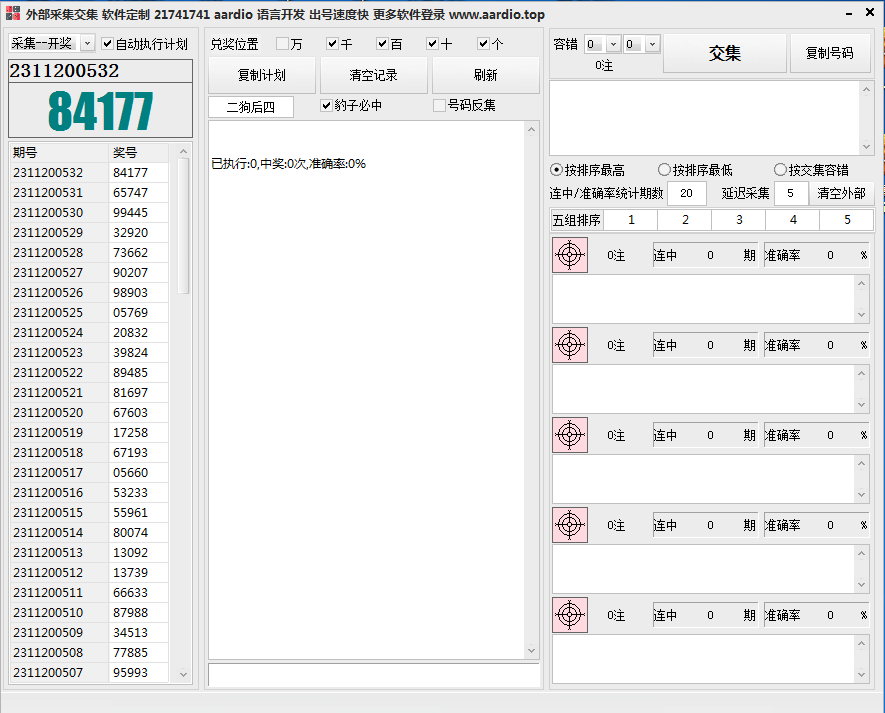Click the 期号 column header
885x713 pixels.
[59, 152]
